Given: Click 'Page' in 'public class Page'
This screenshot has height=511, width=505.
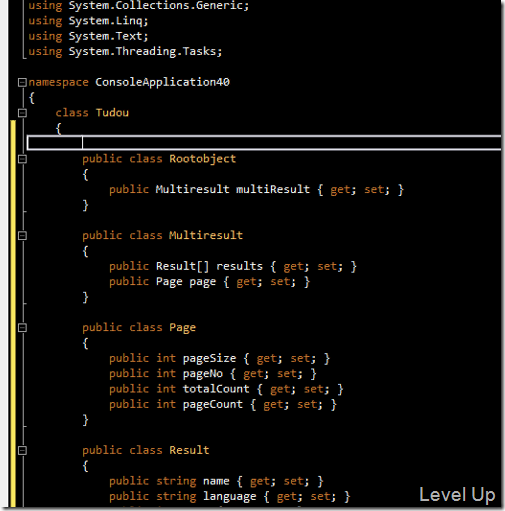Looking at the screenshot, I should (182, 328).
